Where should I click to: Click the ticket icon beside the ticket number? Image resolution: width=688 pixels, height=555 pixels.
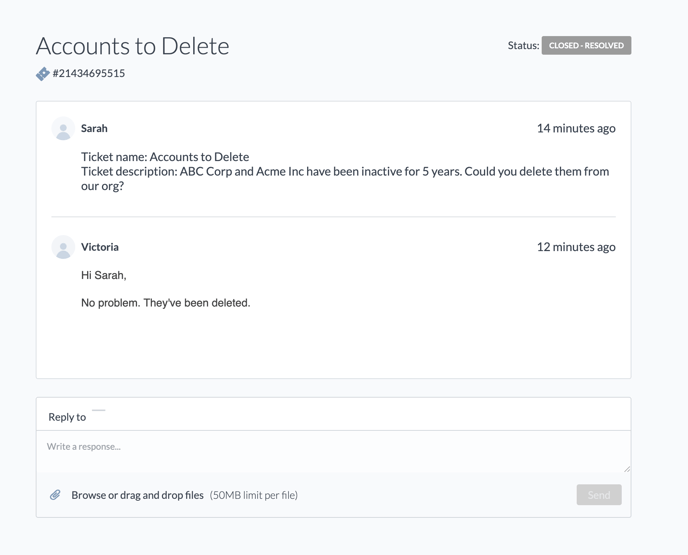[43, 74]
